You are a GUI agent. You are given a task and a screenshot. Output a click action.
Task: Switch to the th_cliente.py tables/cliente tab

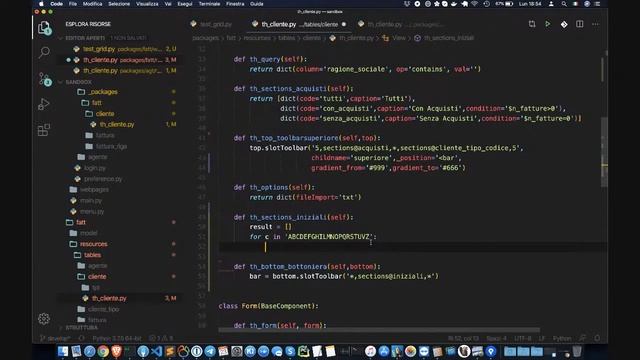(x=299, y=24)
